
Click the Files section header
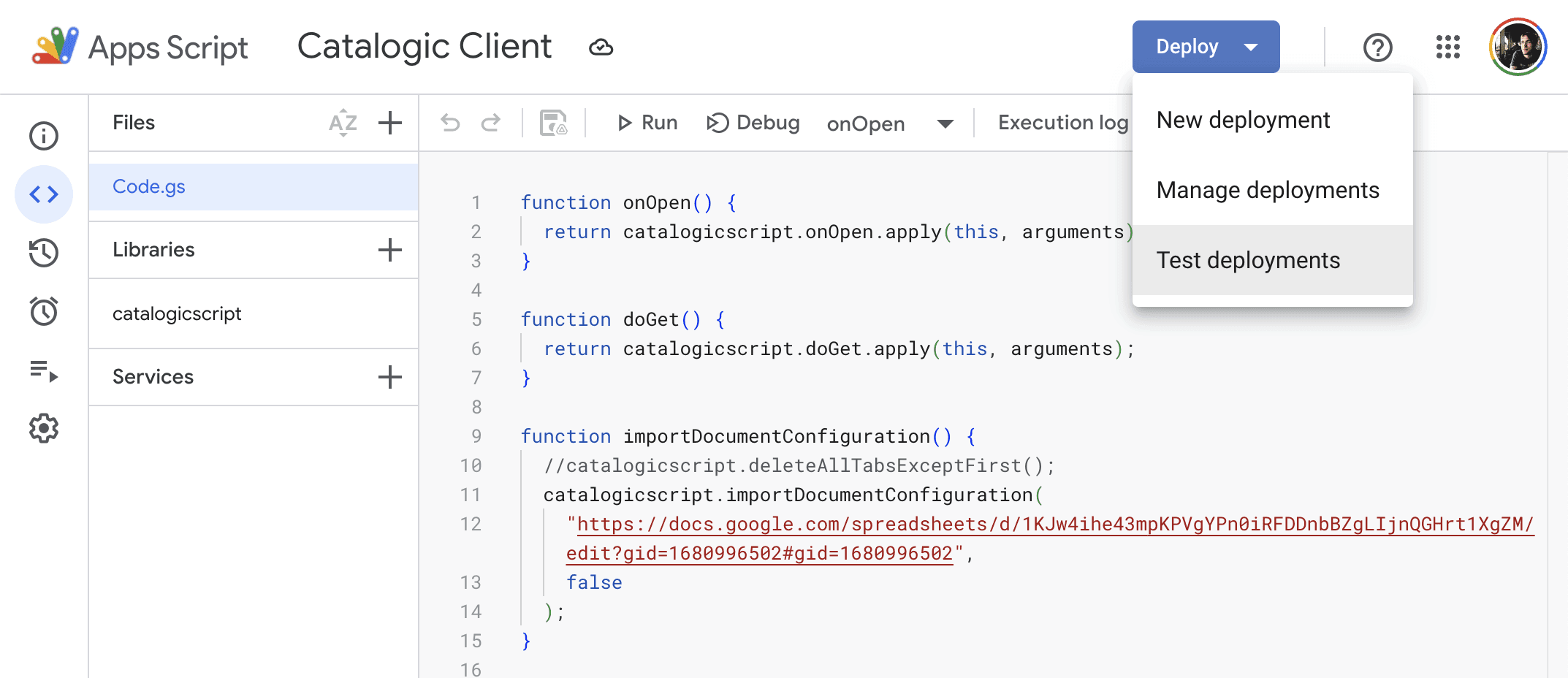coord(134,123)
